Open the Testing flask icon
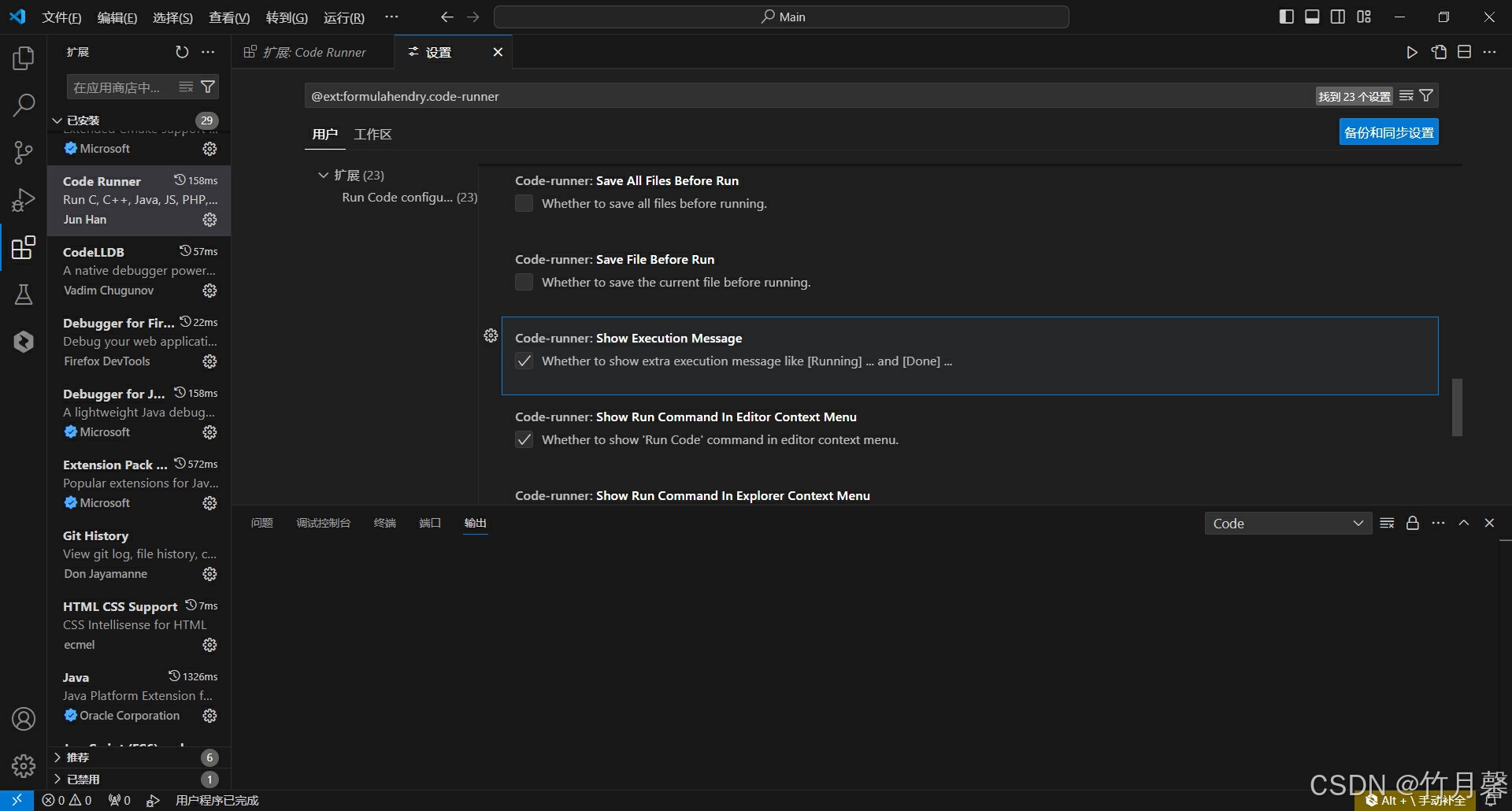This screenshot has width=1512, height=811. [x=24, y=294]
